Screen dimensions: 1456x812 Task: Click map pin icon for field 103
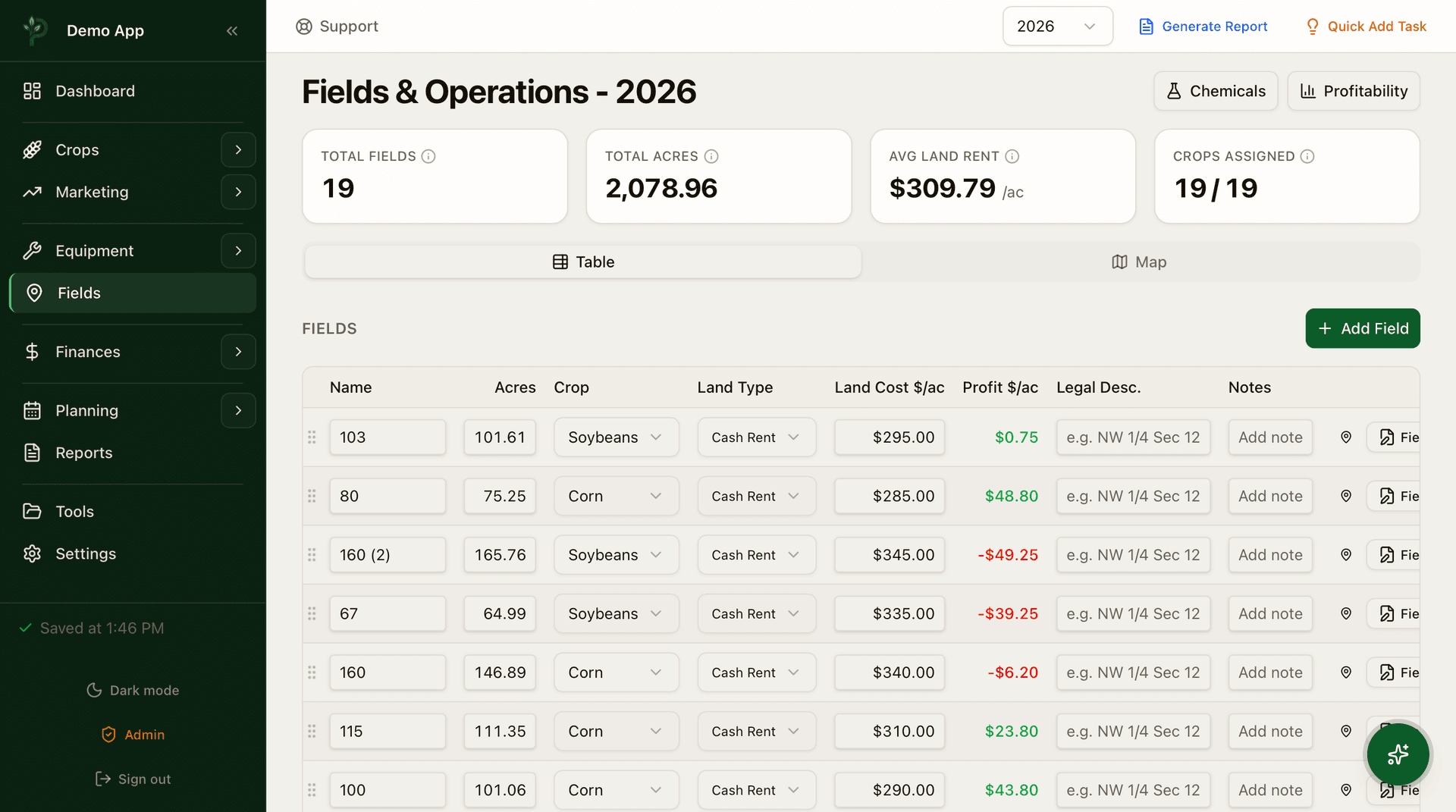1346,437
